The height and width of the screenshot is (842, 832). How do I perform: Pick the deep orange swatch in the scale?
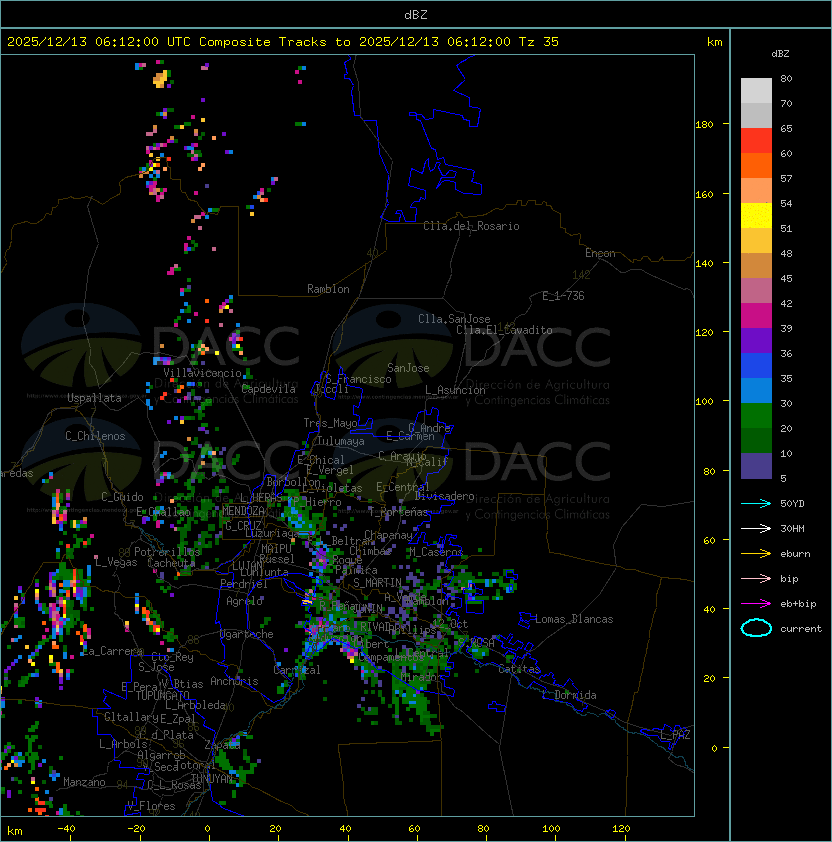click(x=756, y=166)
